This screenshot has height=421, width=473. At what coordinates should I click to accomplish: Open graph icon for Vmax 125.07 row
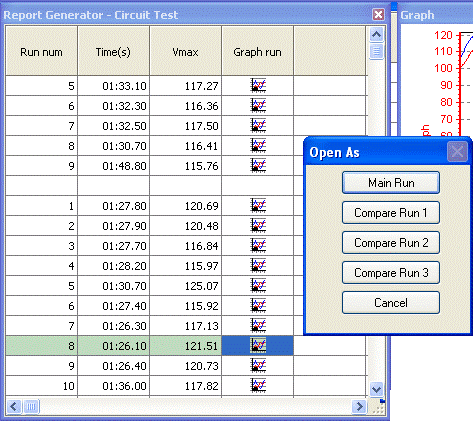258,285
